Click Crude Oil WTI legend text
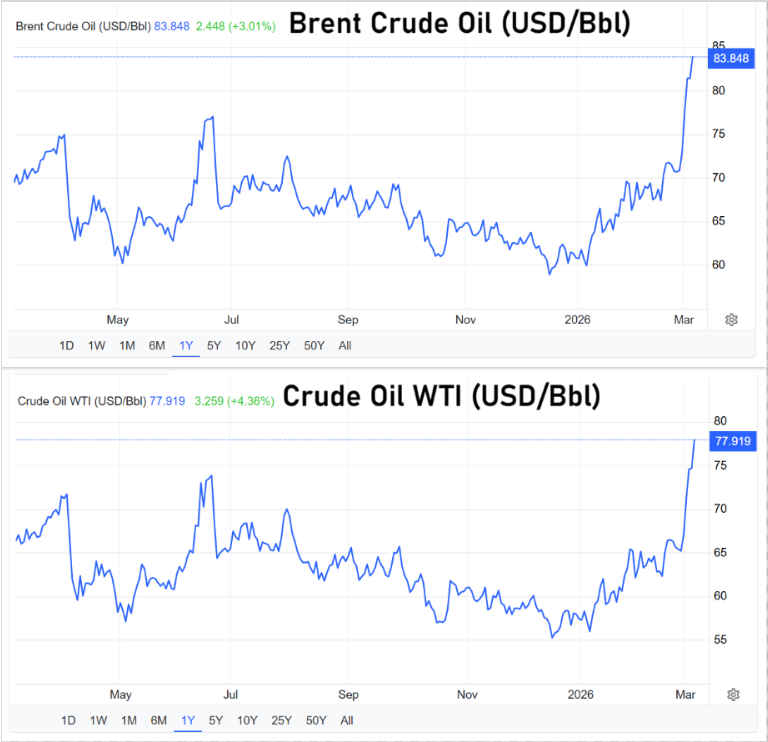768x742 pixels. [80, 401]
